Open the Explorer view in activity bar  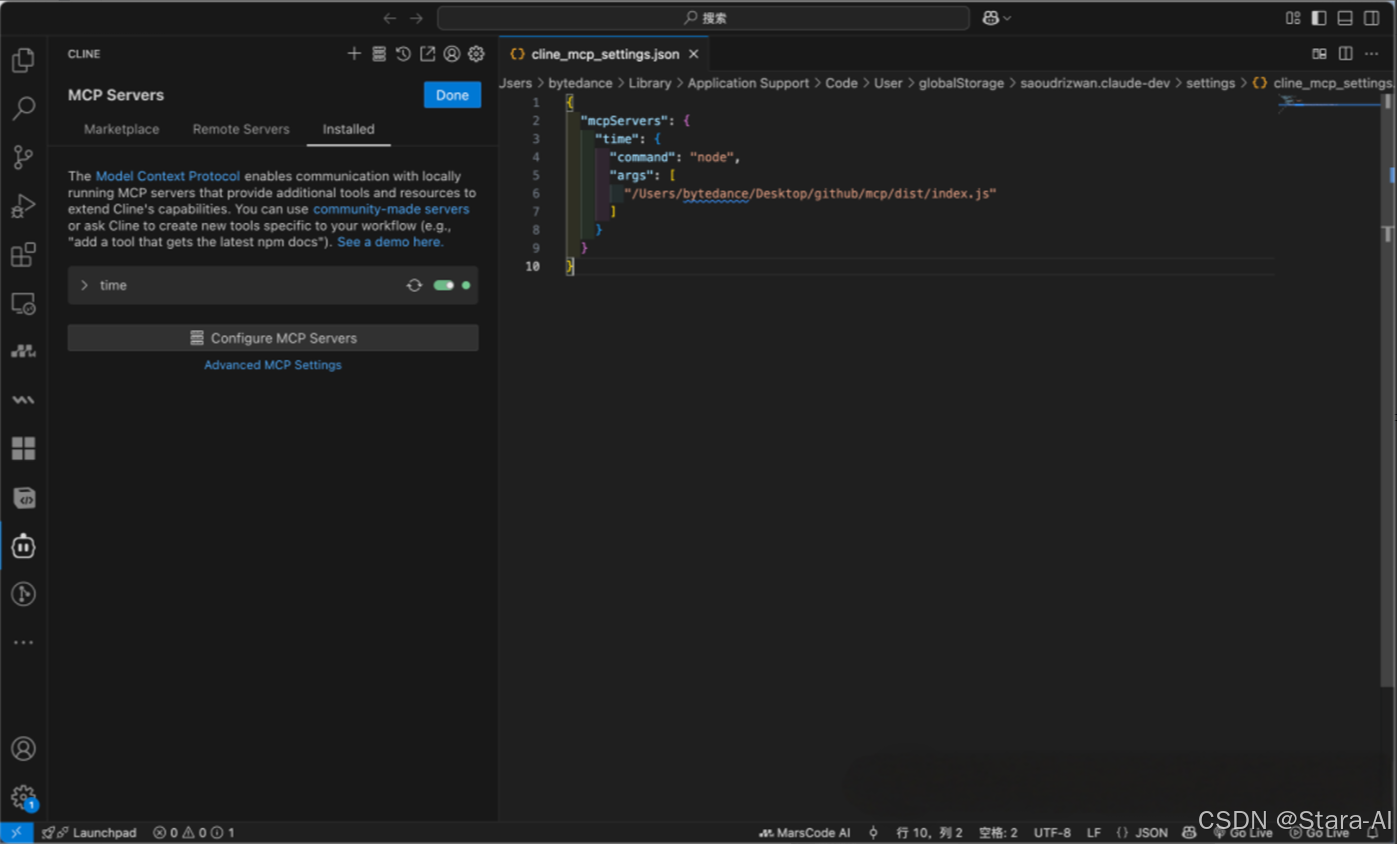23,60
